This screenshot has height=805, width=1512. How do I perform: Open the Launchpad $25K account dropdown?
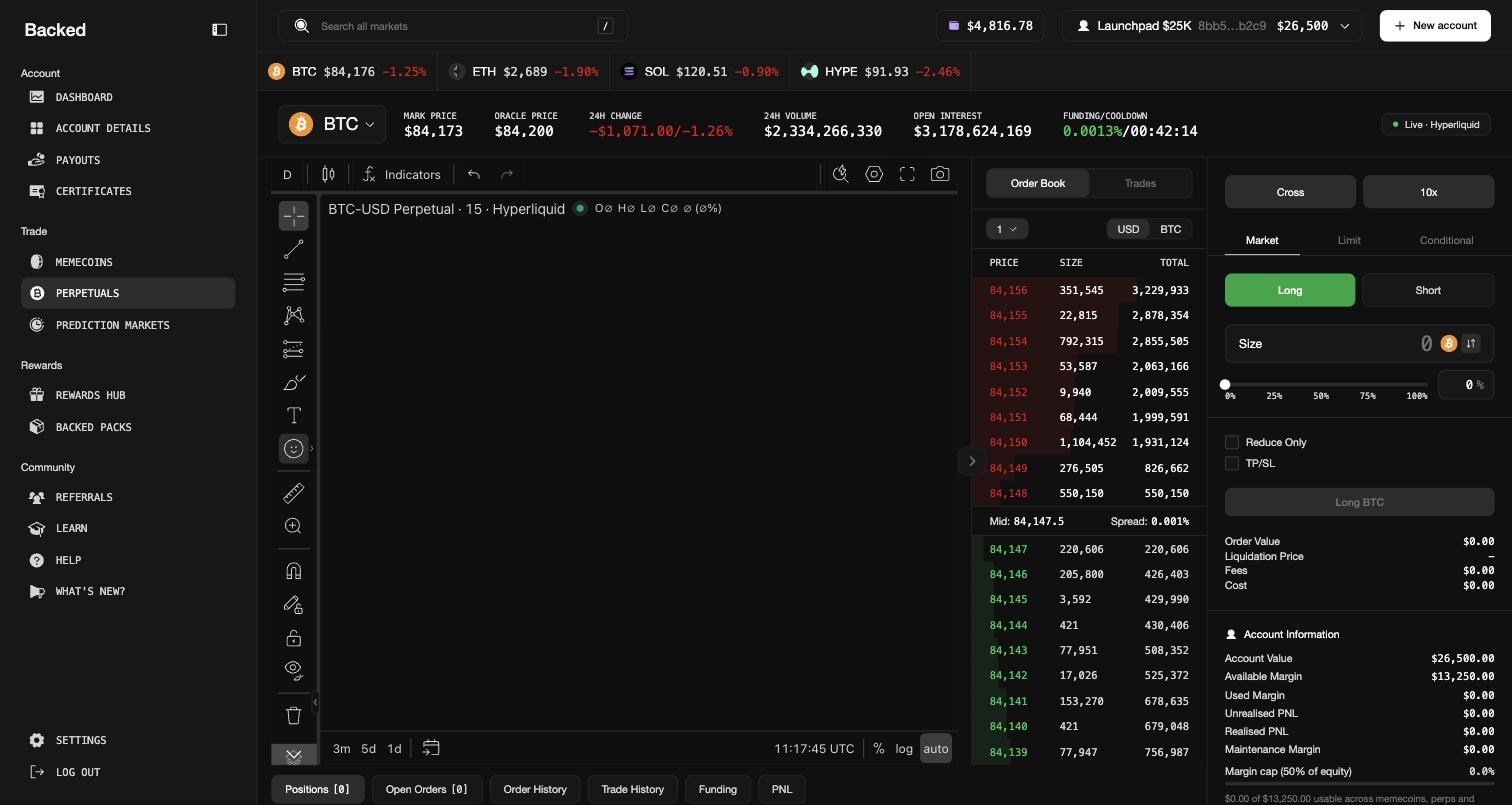tap(1213, 26)
